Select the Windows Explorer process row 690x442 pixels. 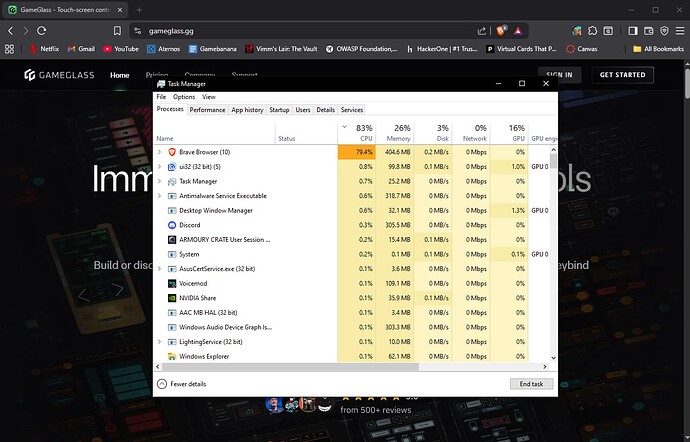click(352, 356)
